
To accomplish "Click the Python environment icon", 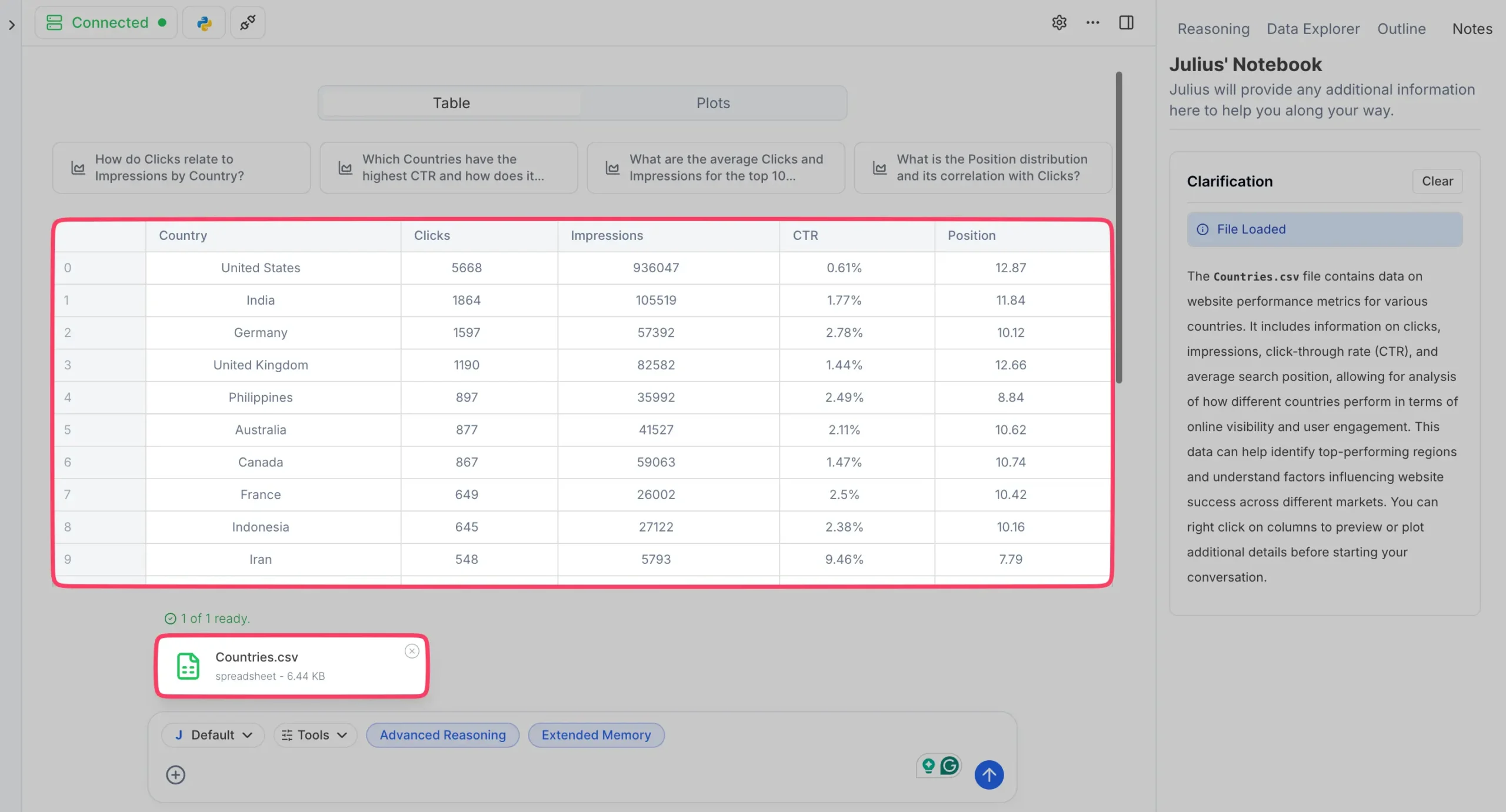I will pos(204,23).
